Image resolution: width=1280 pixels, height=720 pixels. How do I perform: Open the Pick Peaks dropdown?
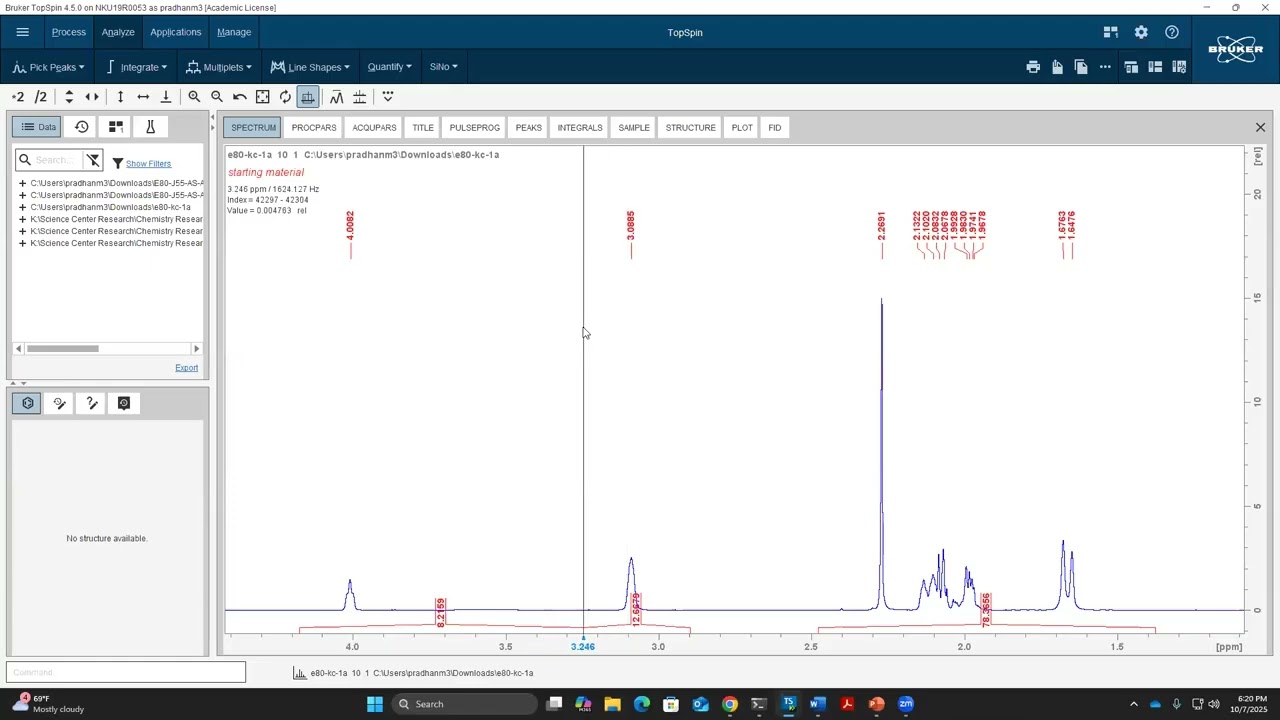(49, 67)
